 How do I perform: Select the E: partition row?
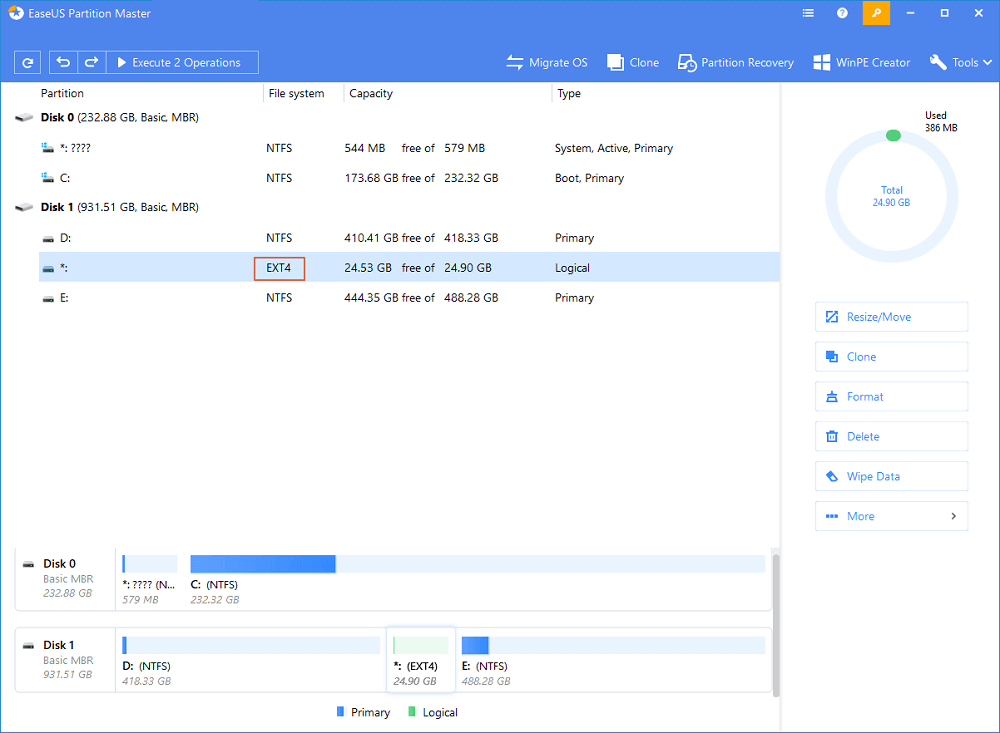tap(409, 298)
